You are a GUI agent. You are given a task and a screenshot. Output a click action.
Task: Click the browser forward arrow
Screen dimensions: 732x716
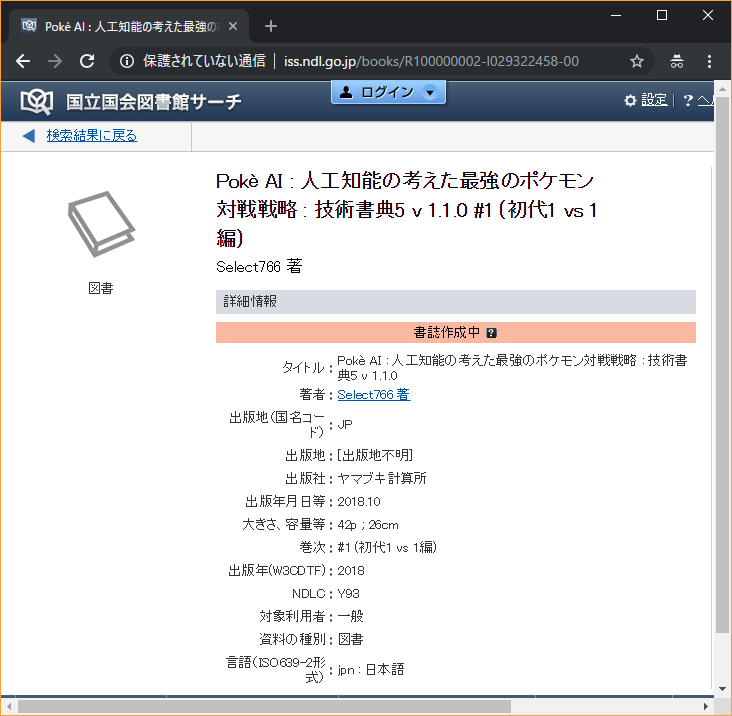(55, 61)
